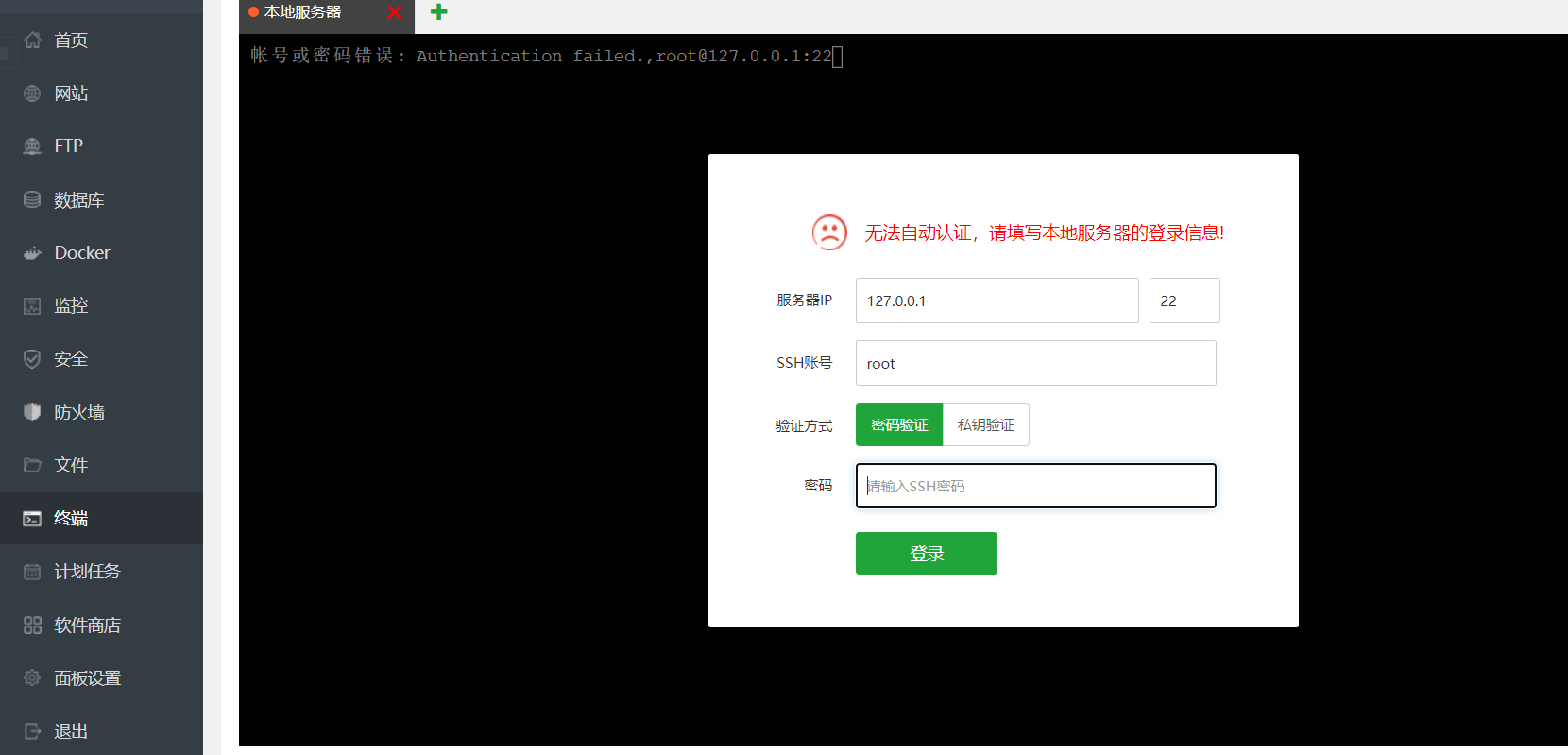Click the red 无法自动认证 warning text
The width and height of the screenshot is (1568, 755).
click(1045, 232)
